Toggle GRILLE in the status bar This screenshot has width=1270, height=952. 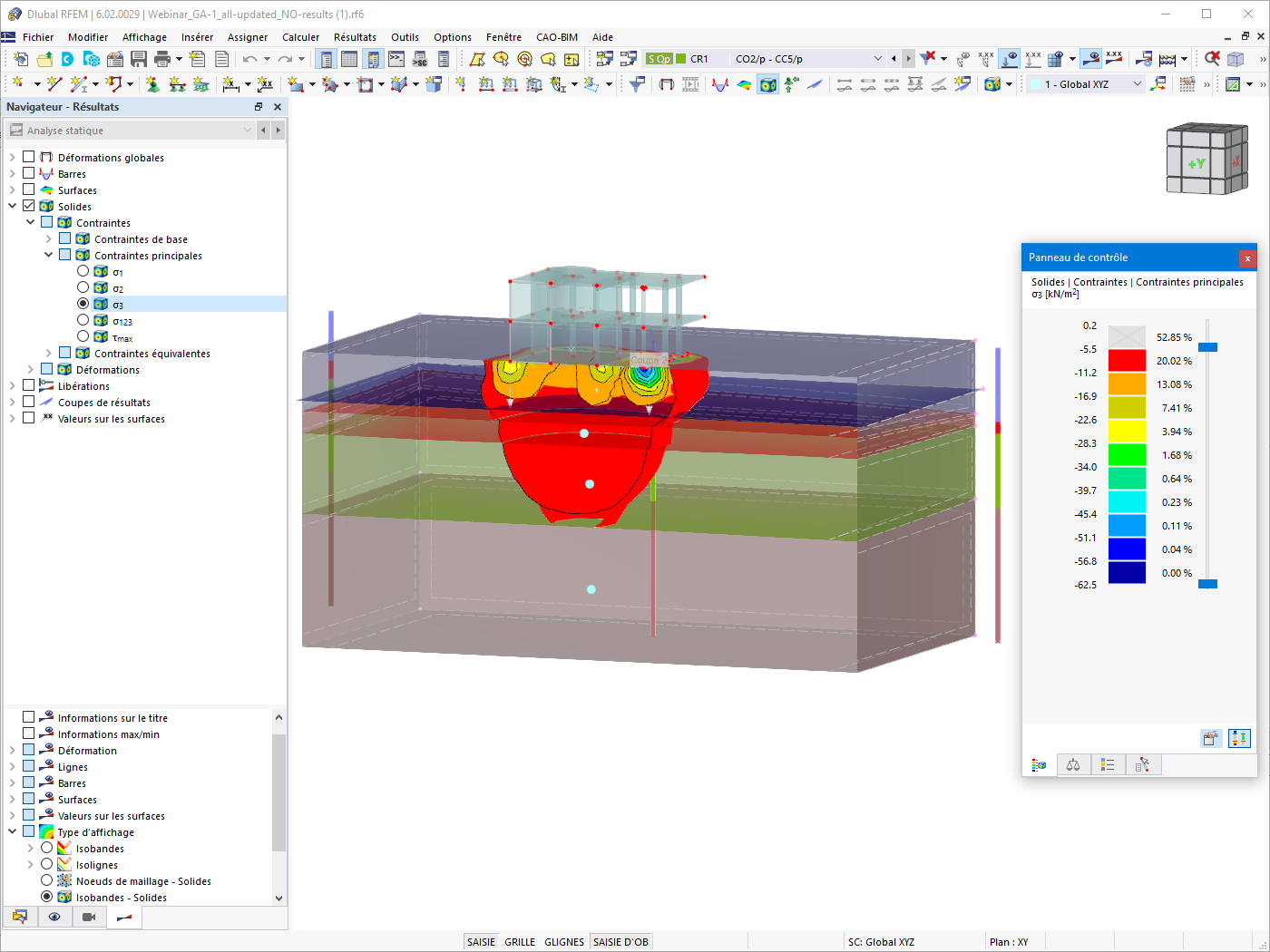tap(520, 942)
